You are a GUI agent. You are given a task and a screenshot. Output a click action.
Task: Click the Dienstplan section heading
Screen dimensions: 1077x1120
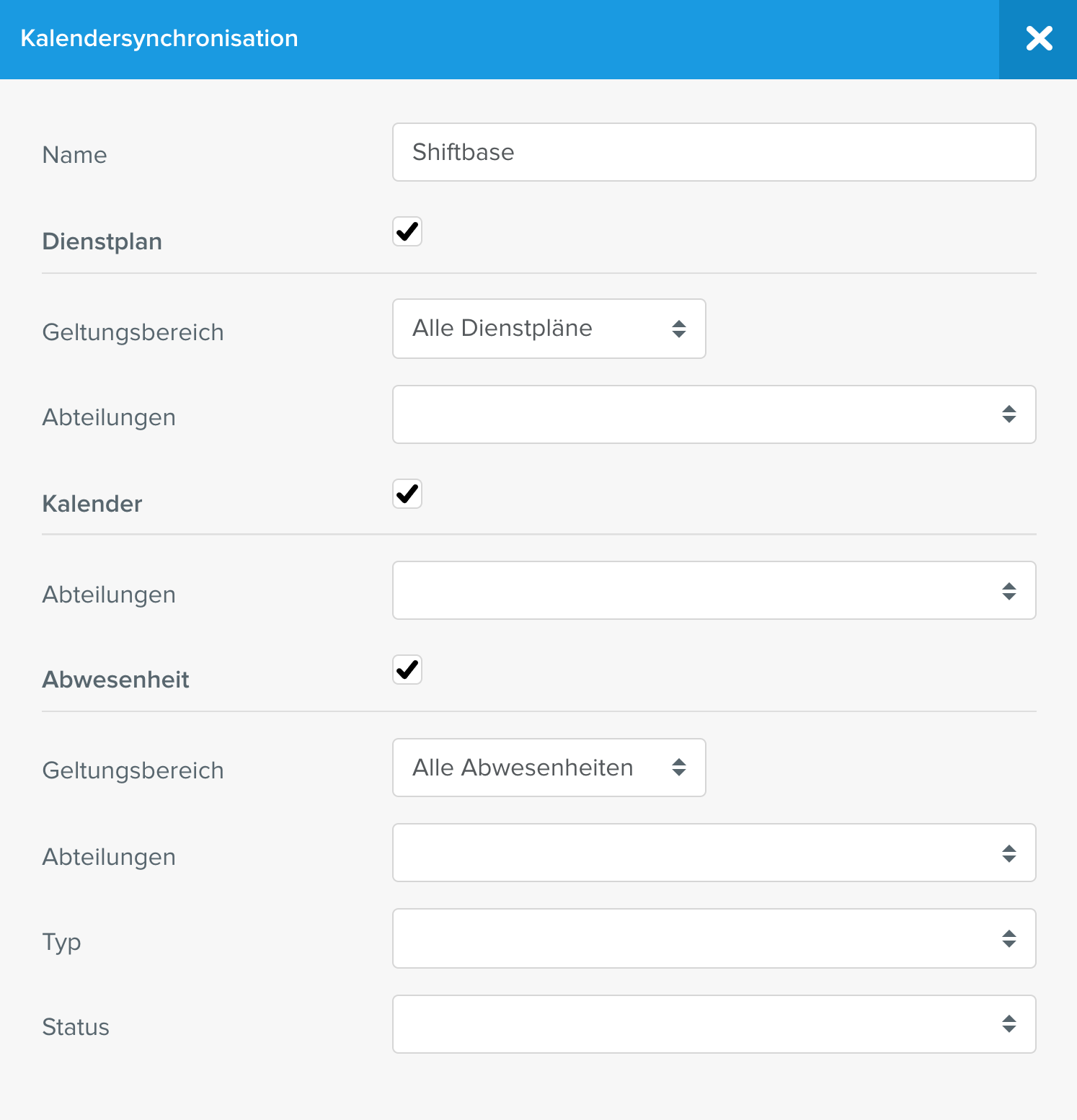pos(102,241)
